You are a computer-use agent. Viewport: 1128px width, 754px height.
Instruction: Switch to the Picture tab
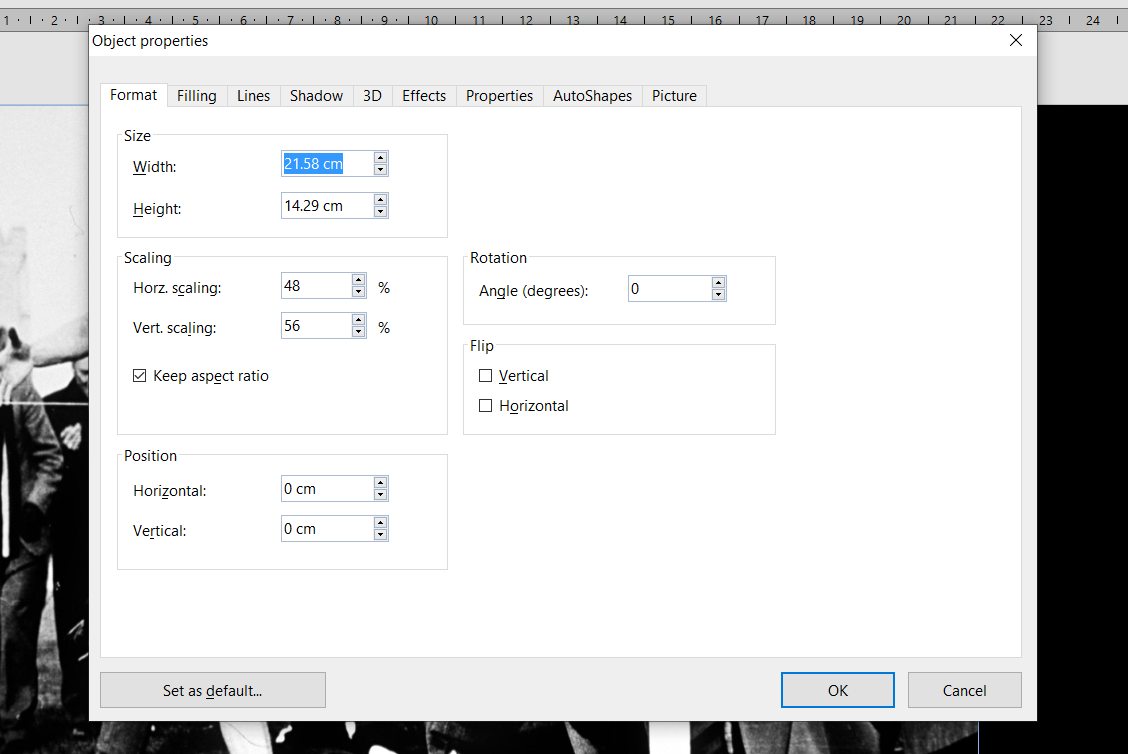(x=674, y=96)
